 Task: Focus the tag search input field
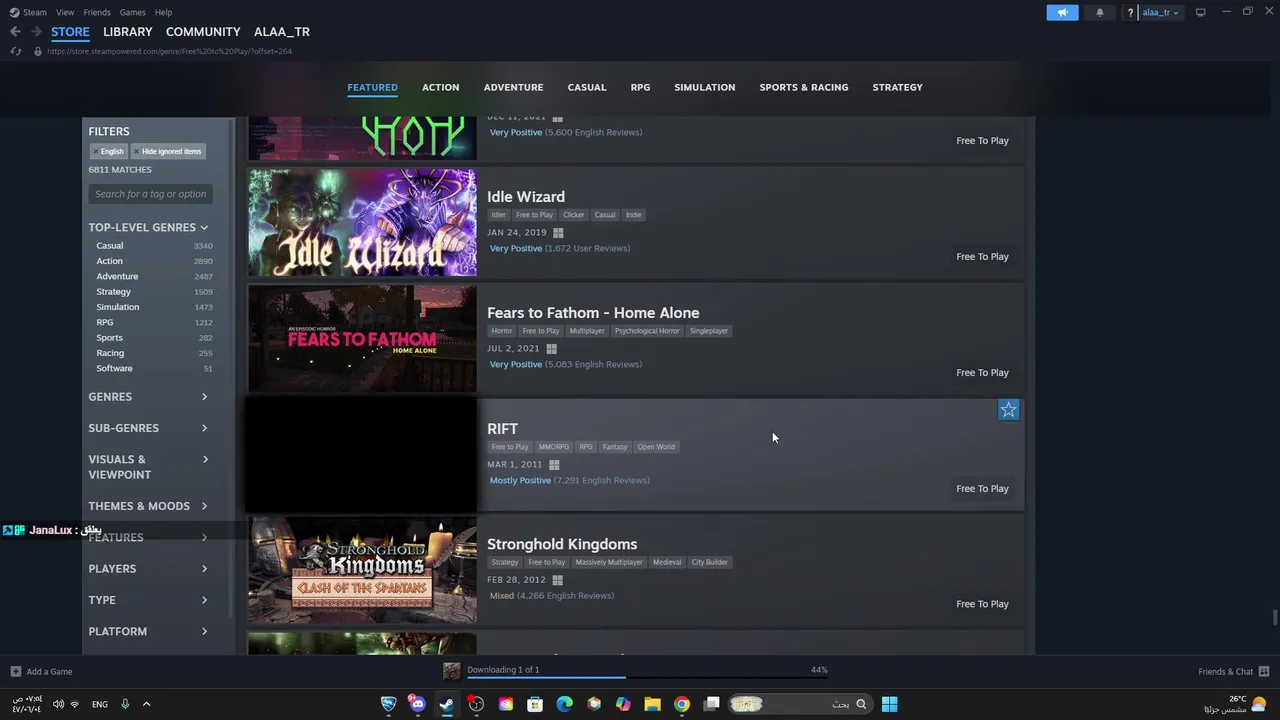[x=151, y=194]
